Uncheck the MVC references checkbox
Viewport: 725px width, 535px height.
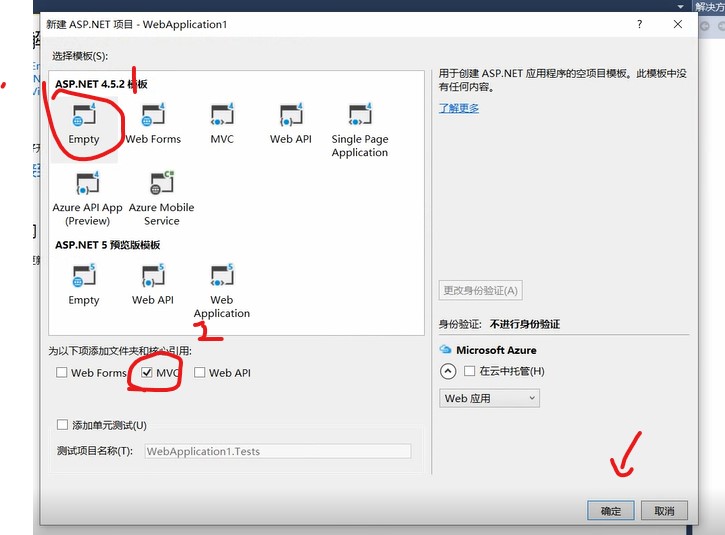(x=147, y=372)
